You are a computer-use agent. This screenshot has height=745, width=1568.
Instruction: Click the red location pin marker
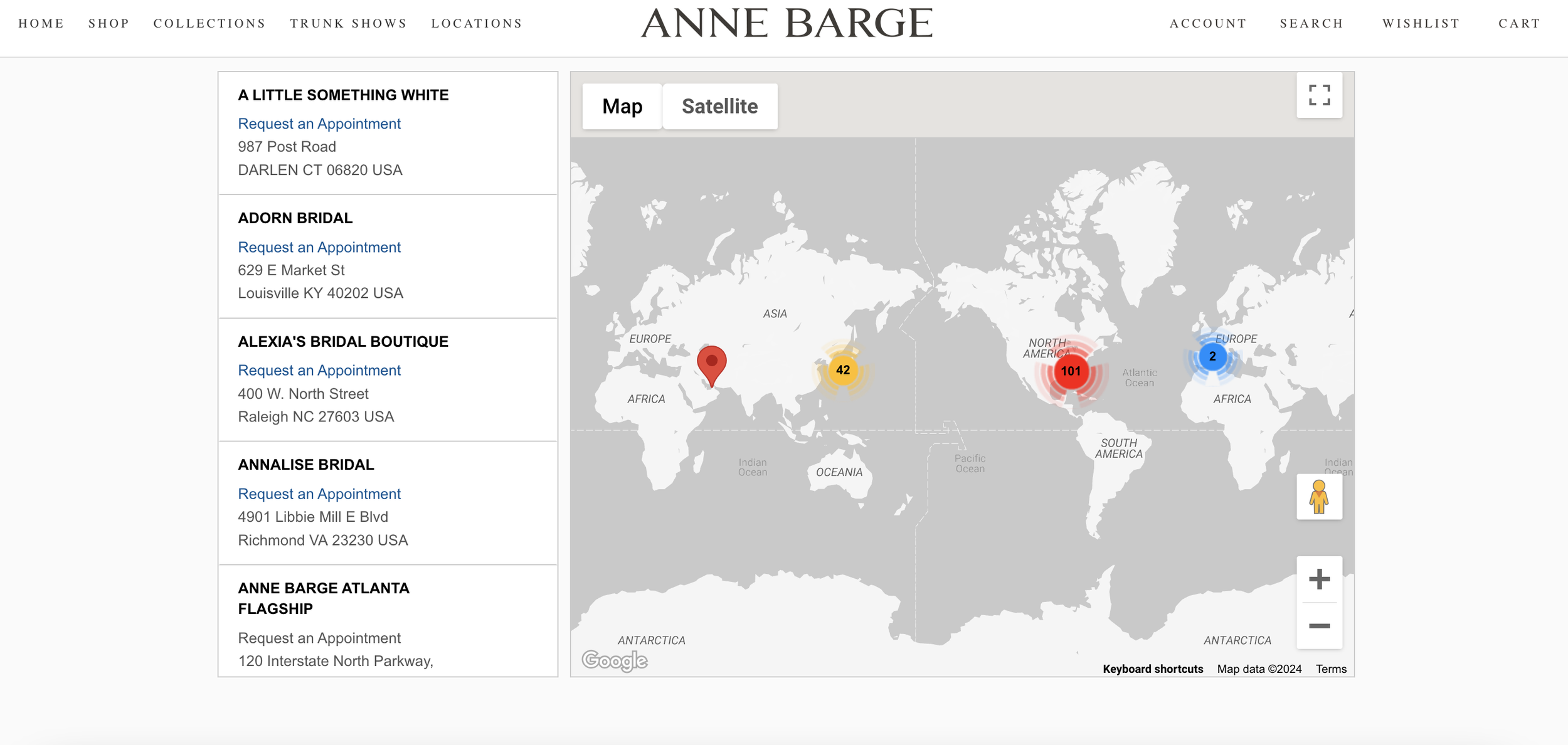click(711, 363)
